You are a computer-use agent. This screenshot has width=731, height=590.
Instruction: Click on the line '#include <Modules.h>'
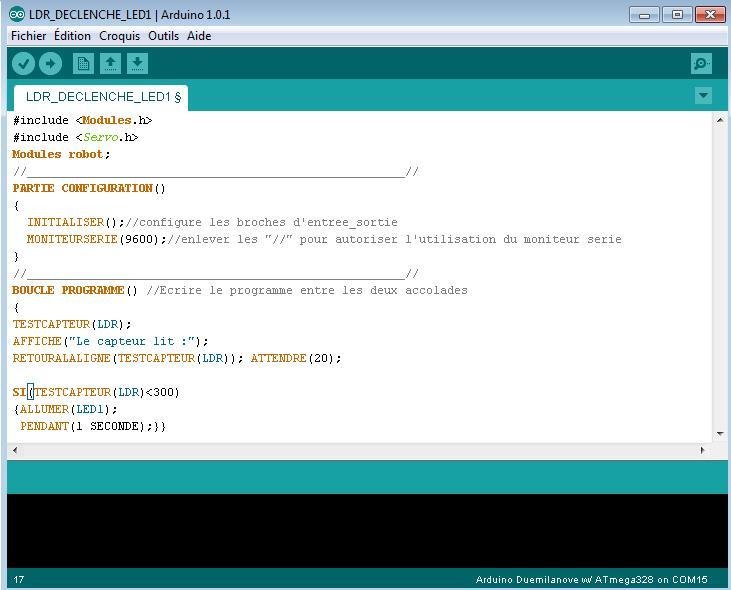pos(83,120)
